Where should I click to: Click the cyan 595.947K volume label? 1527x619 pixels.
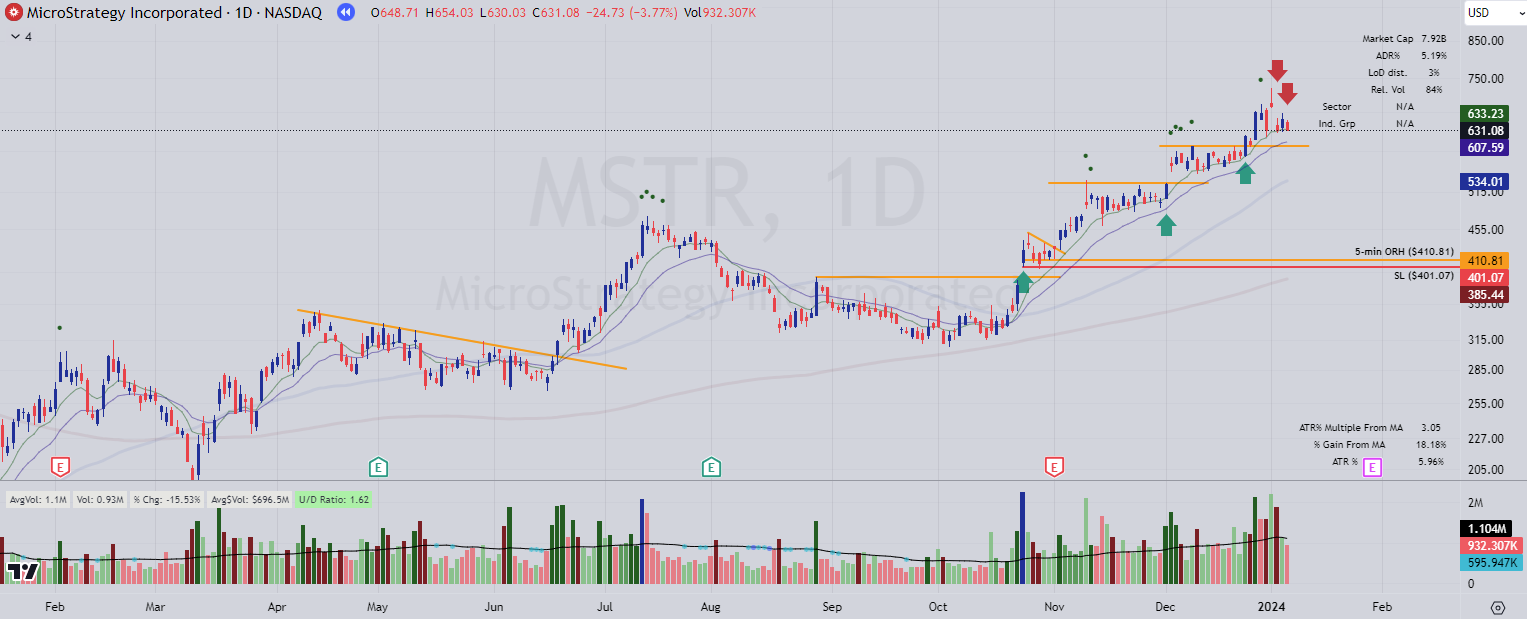click(x=1490, y=562)
